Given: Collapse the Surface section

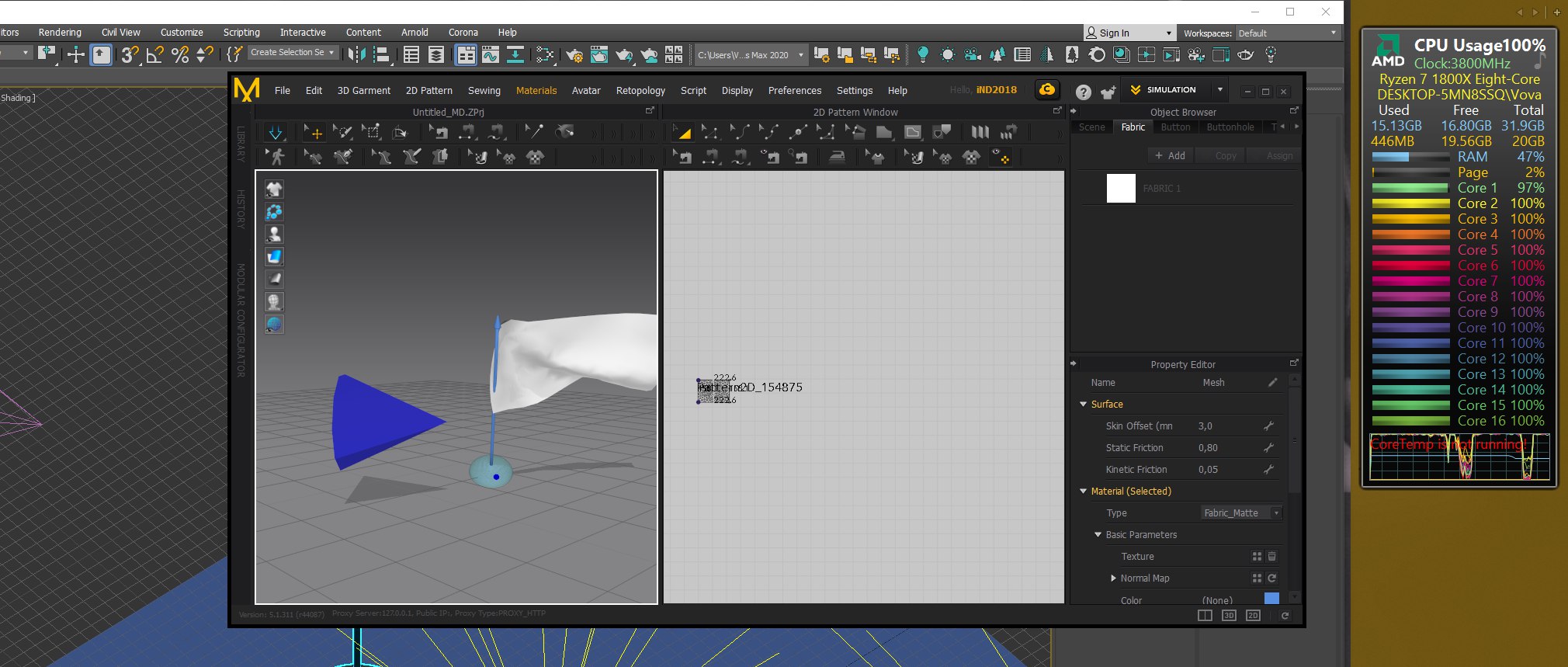Looking at the screenshot, I should tap(1084, 405).
